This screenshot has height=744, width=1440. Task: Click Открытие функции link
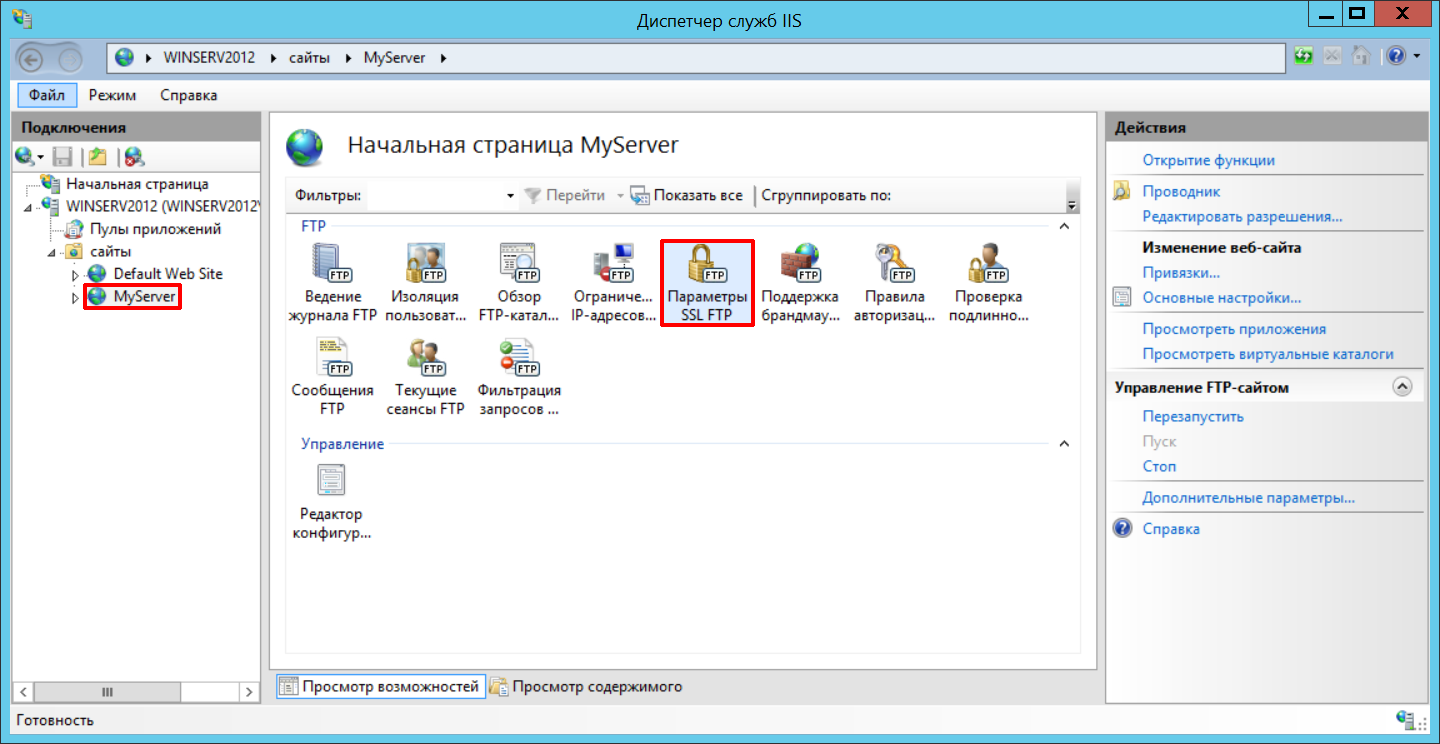[1209, 160]
